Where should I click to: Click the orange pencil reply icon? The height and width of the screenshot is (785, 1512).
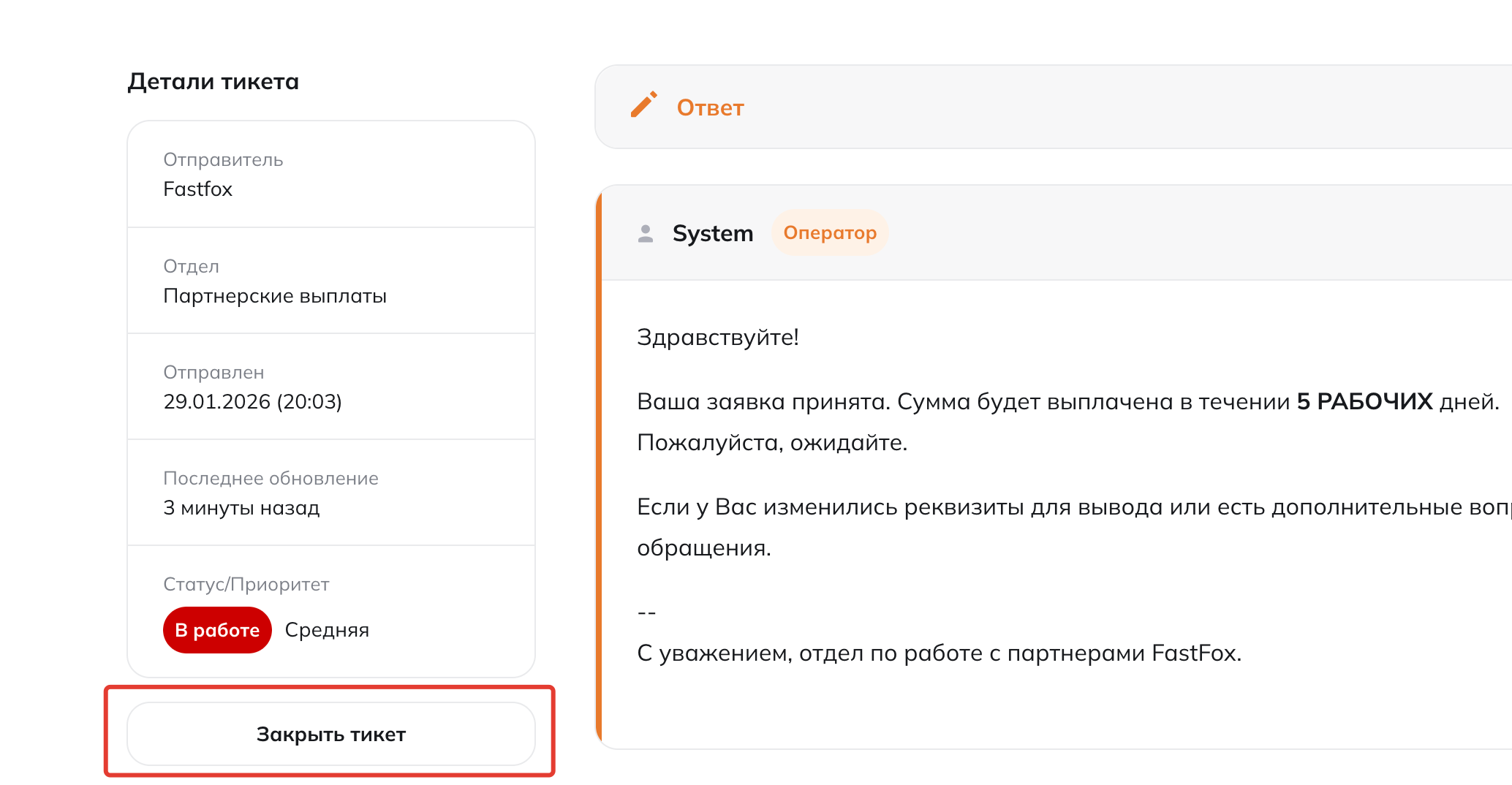click(x=643, y=105)
